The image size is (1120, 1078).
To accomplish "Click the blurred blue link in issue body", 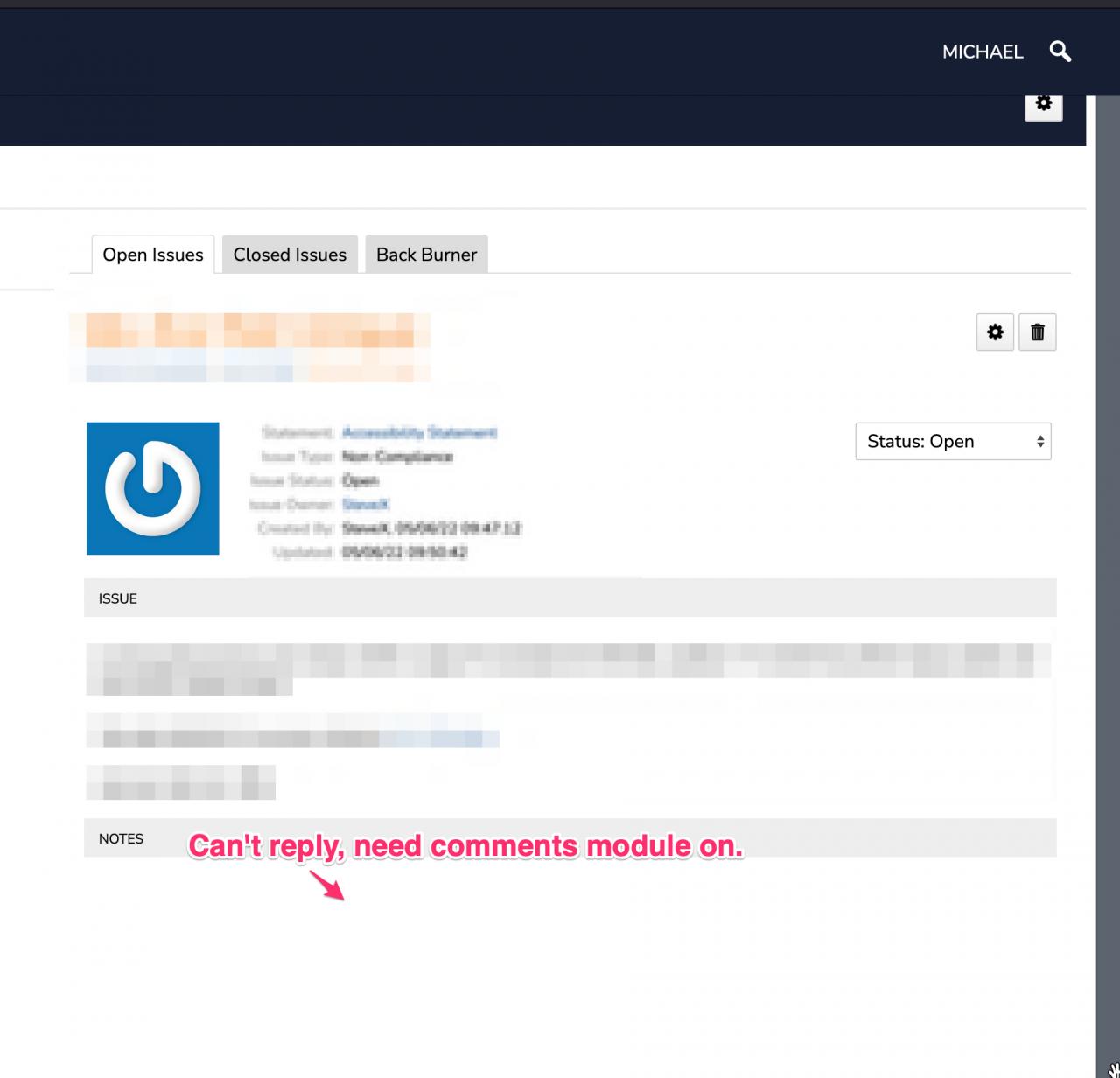I will 437,739.
